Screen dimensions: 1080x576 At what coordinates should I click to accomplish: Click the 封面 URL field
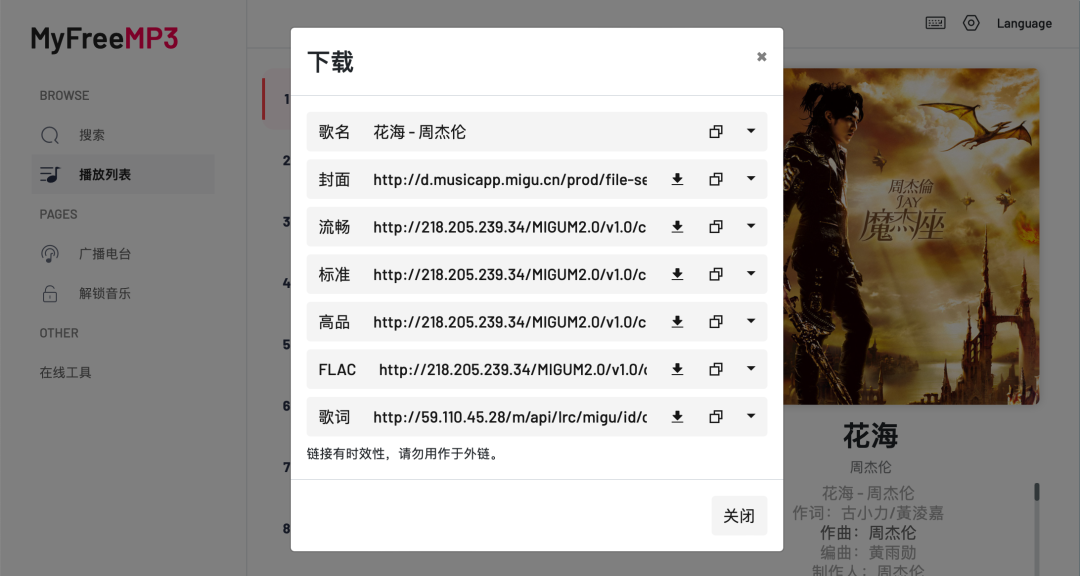coord(510,179)
